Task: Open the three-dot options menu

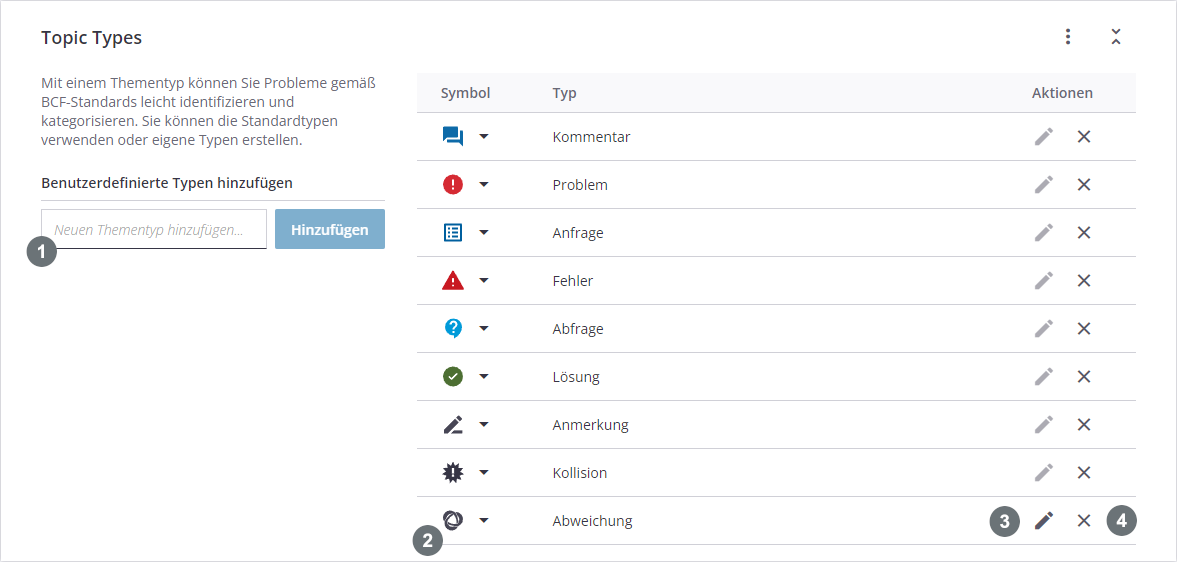Action: coord(1068,37)
